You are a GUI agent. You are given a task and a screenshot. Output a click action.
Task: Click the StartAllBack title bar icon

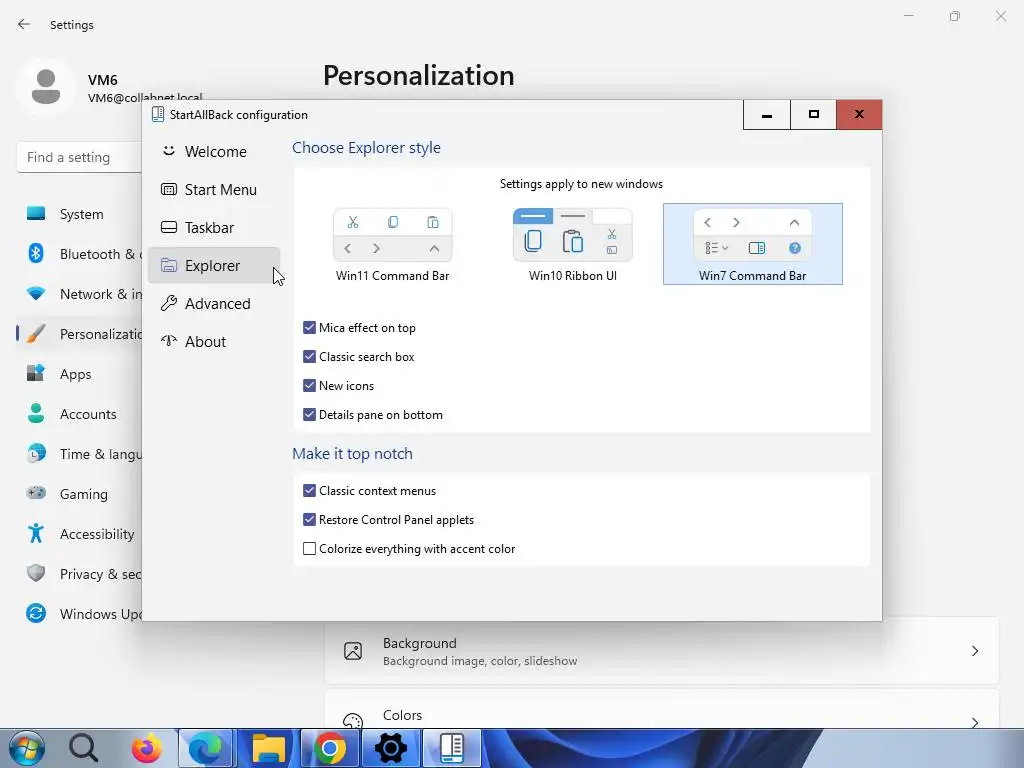tap(157, 114)
